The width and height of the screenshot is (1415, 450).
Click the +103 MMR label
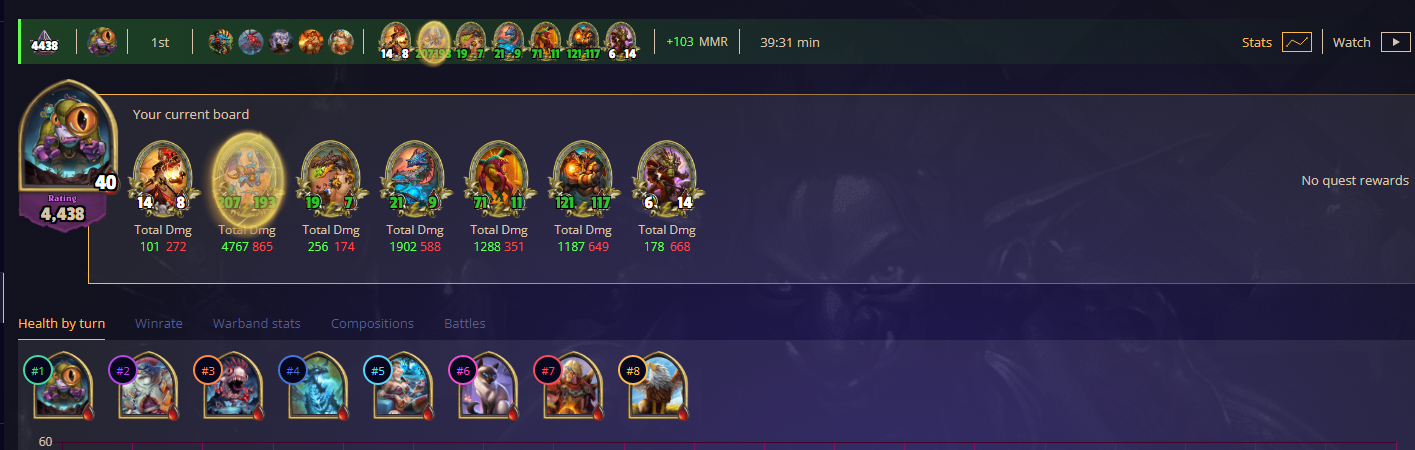[x=697, y=42]
